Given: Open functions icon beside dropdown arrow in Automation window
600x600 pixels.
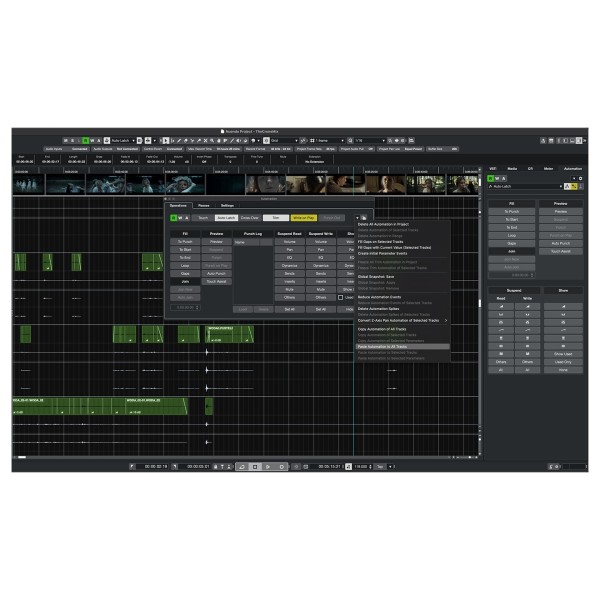Looking at the screenshot, I should click(x=364, y=218).
